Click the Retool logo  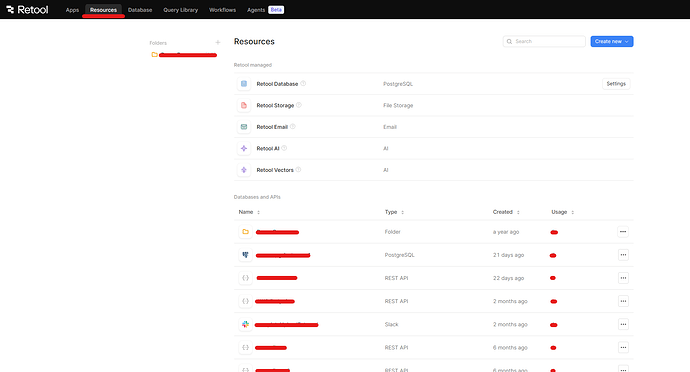pyautogui.click(x=27, y=10)
